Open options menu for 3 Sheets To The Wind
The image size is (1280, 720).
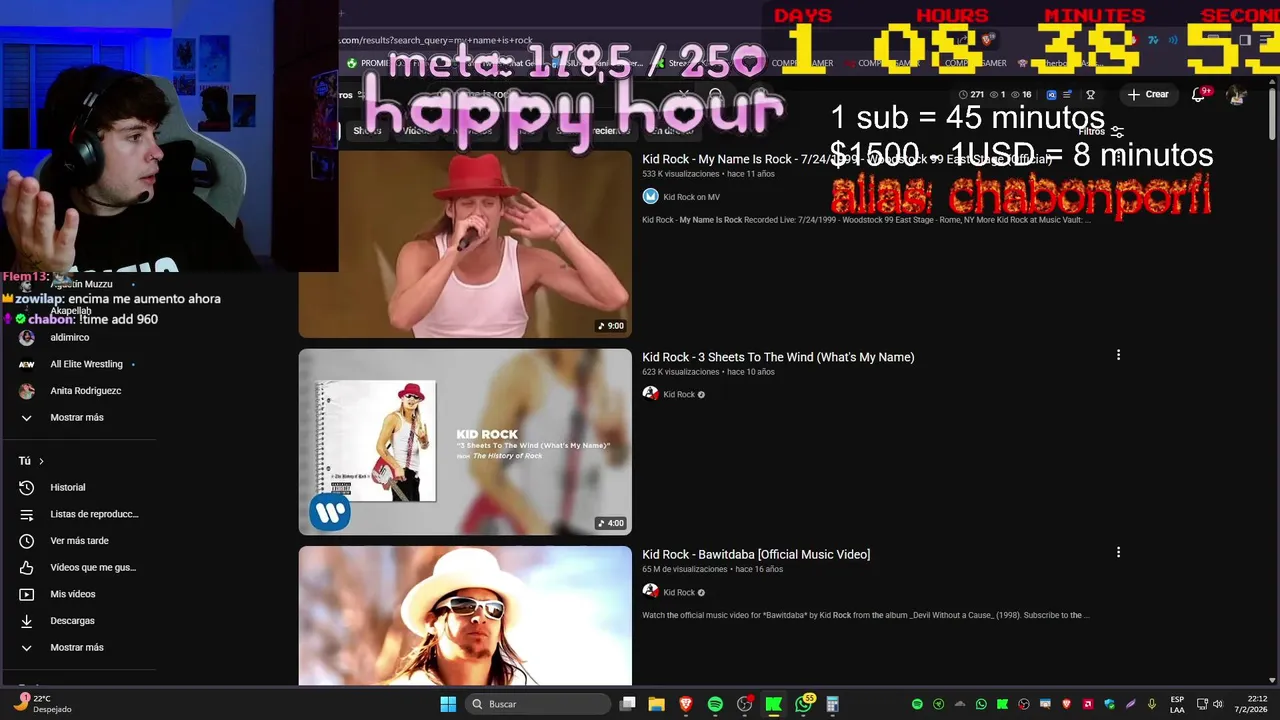pos(1118,355)
